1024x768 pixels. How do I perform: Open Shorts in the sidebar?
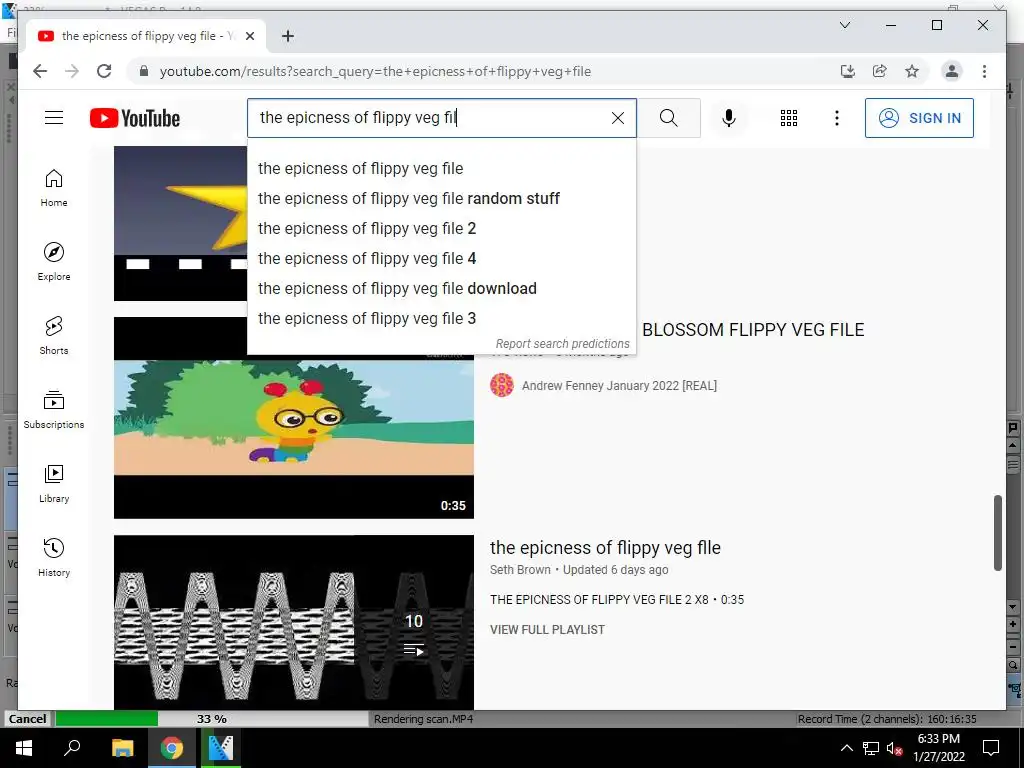[x=54, y=336]
